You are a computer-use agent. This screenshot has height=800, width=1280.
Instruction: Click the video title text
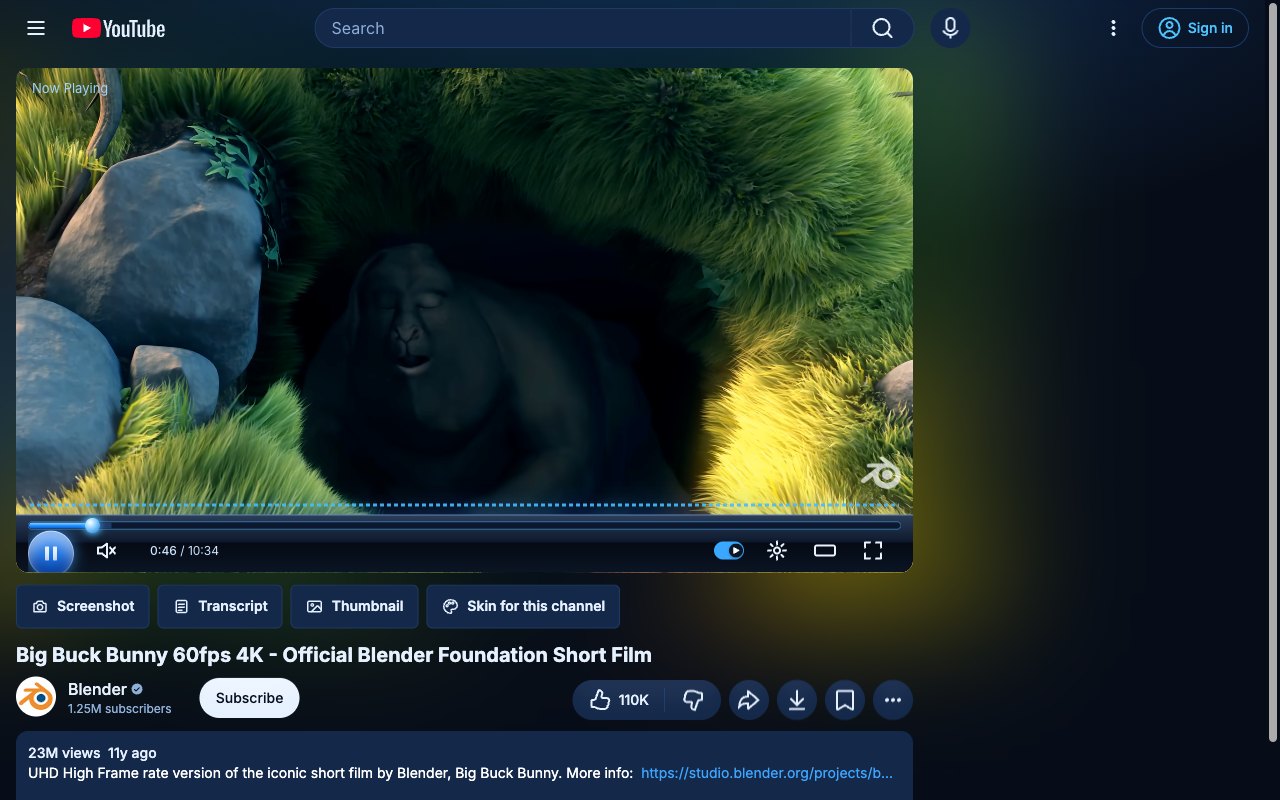point(334,655)
